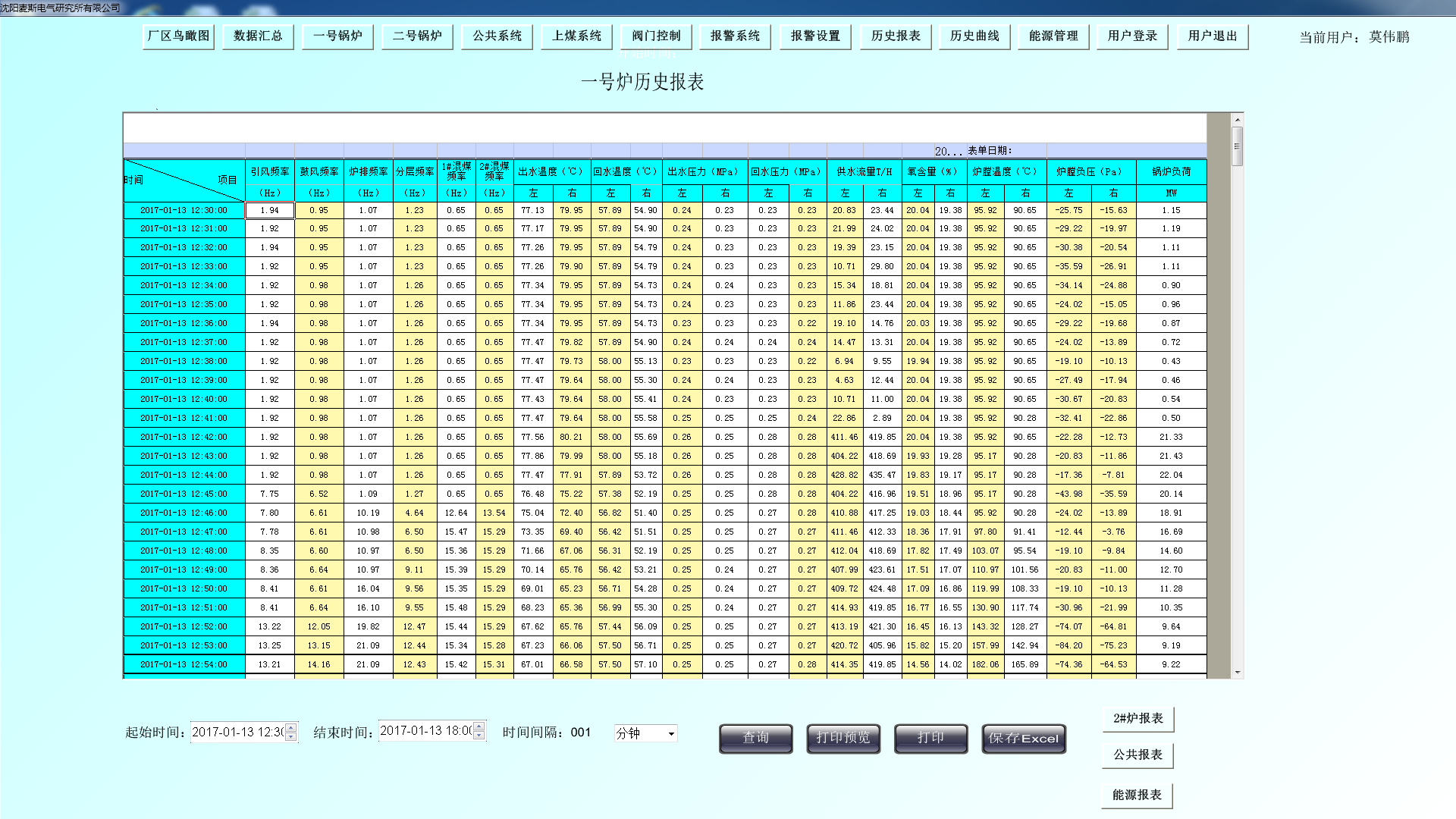Screen dimensions: 1456x819
Task: Click 用户退出 to log out
Action: [x=1212, y=36]
